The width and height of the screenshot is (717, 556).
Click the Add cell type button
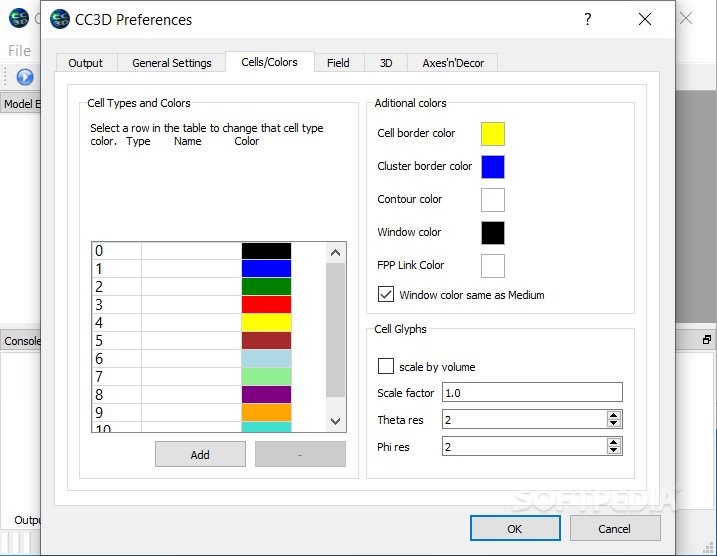(200, 454)
